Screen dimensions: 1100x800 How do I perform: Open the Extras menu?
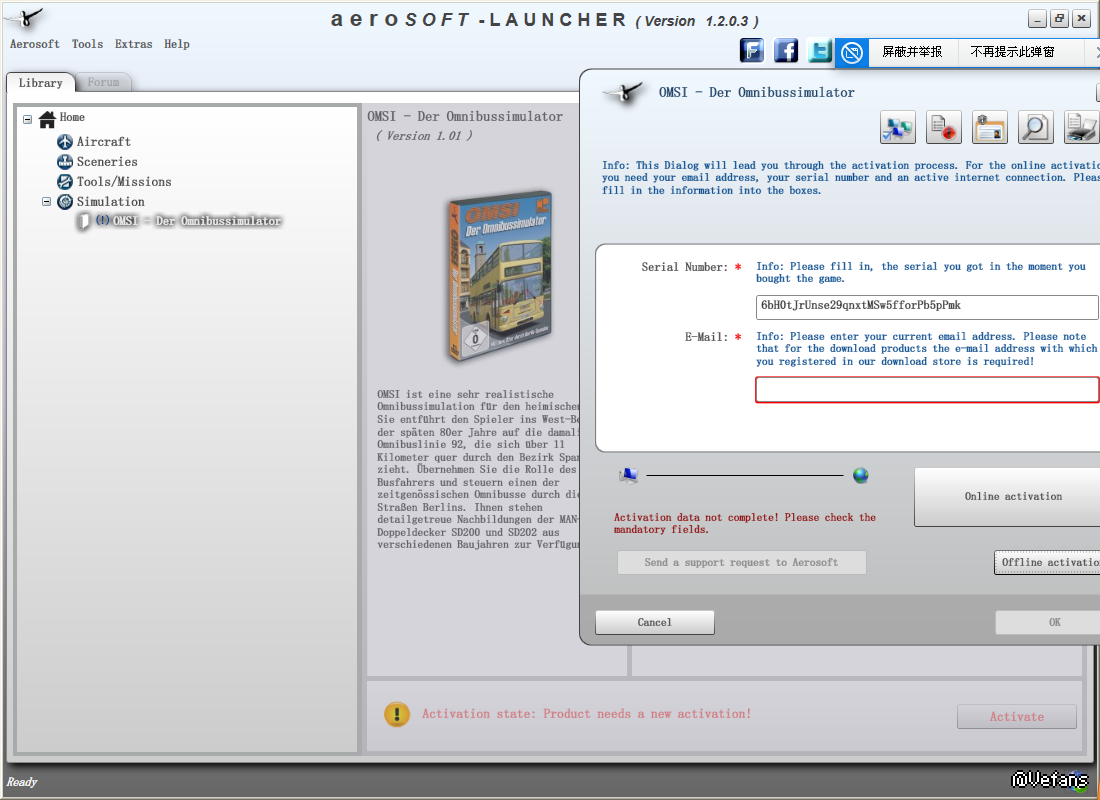pos(133,44)
